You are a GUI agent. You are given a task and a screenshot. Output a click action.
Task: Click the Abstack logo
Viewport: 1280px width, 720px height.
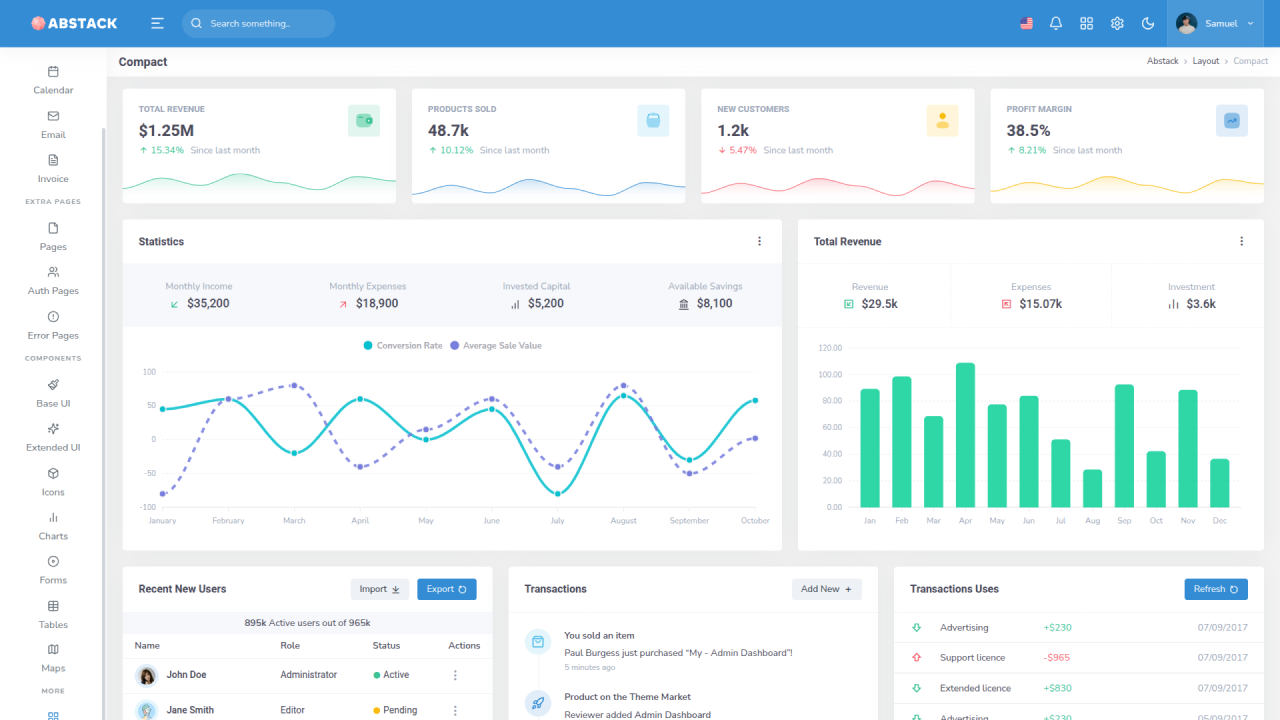click(x=74, y=23)
